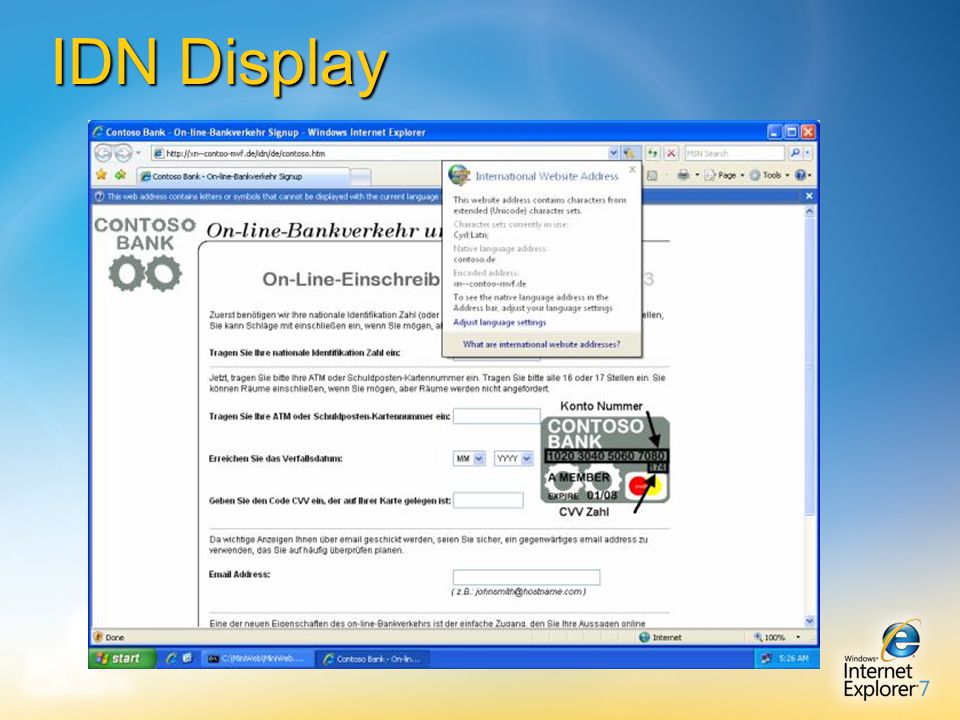960x720 pixels.
Task: Click the Show Desktop Quick Launch icon
Action: click(187, 658)
